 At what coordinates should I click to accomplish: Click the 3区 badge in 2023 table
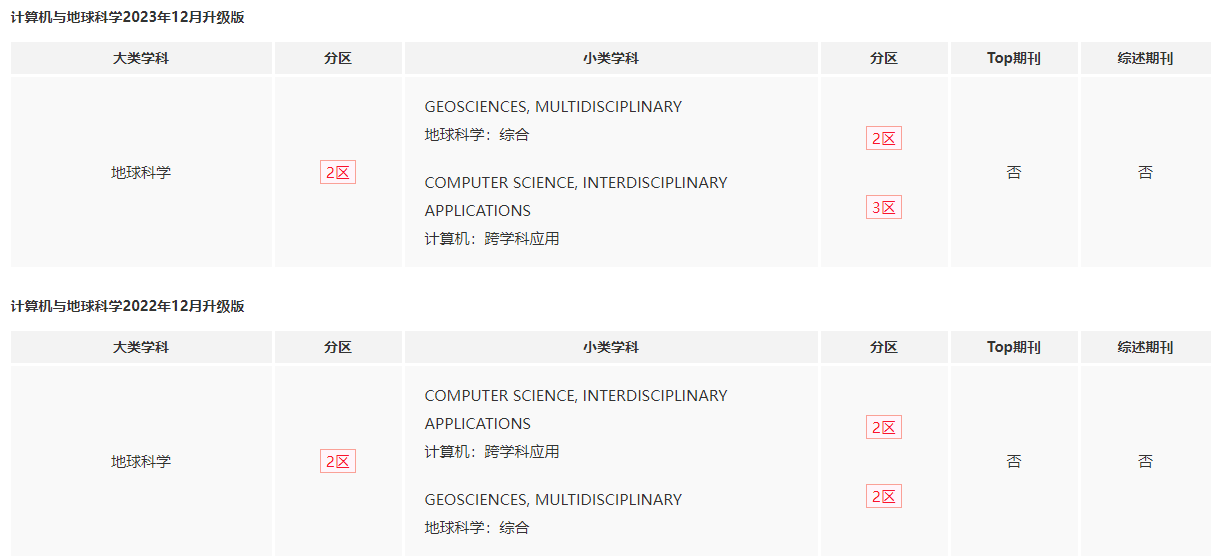pyautogui.click(x=884, y=207)
